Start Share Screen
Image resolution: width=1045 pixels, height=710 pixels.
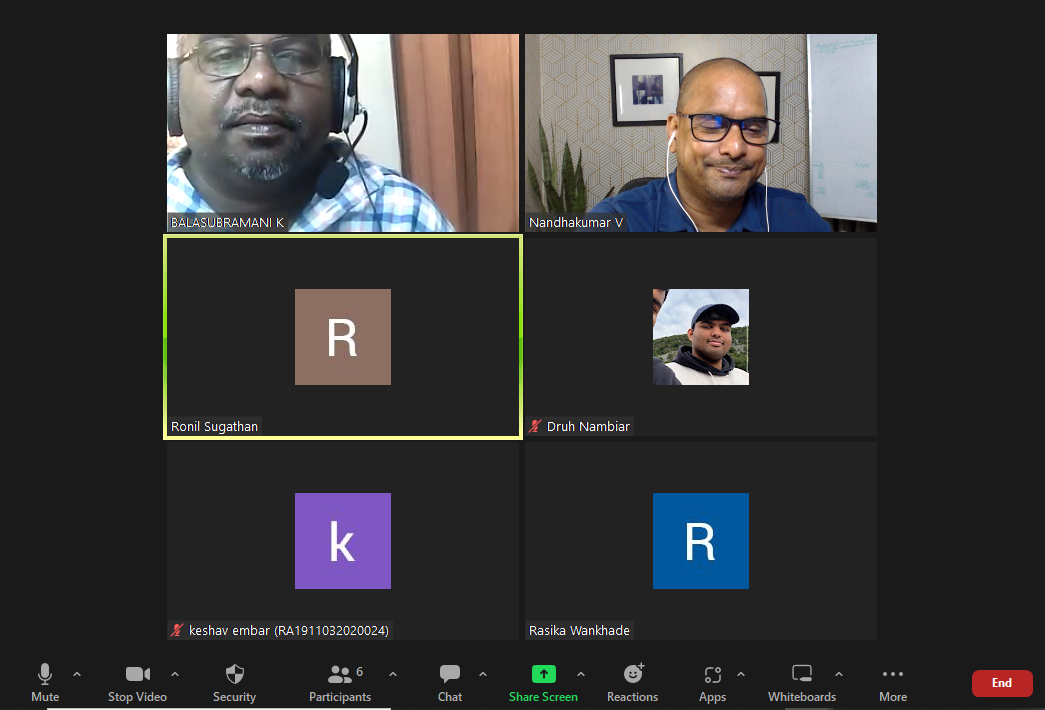point(543,683)
